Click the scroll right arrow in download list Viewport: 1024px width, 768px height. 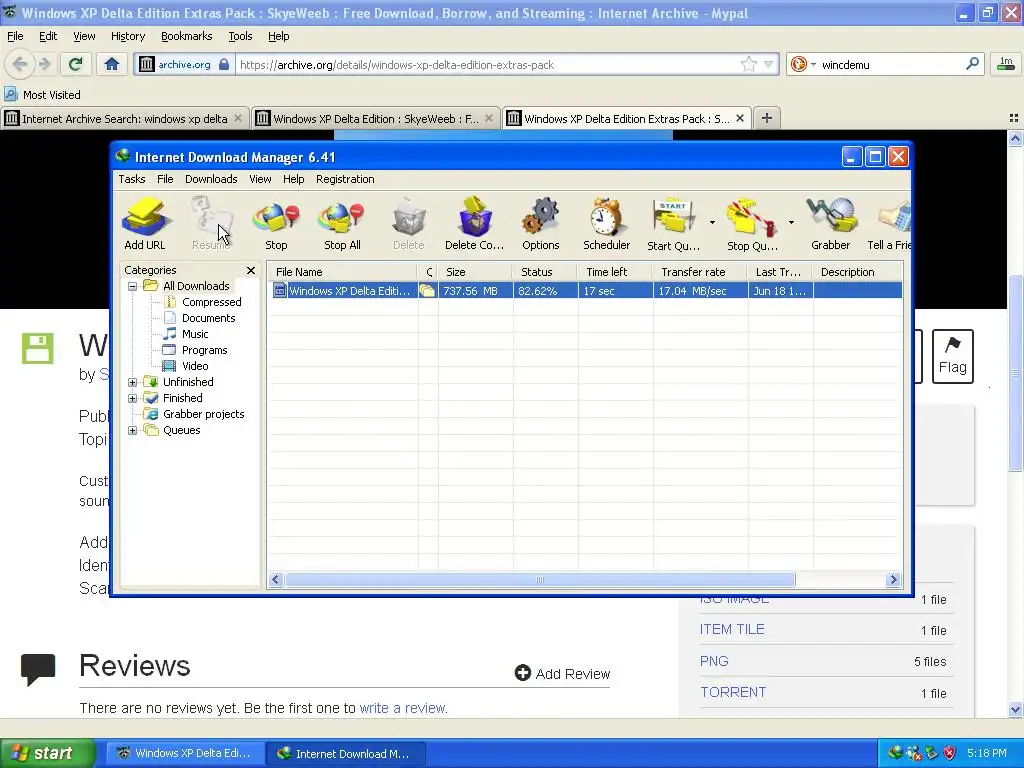pyautogui.click(x=893, y=580)
